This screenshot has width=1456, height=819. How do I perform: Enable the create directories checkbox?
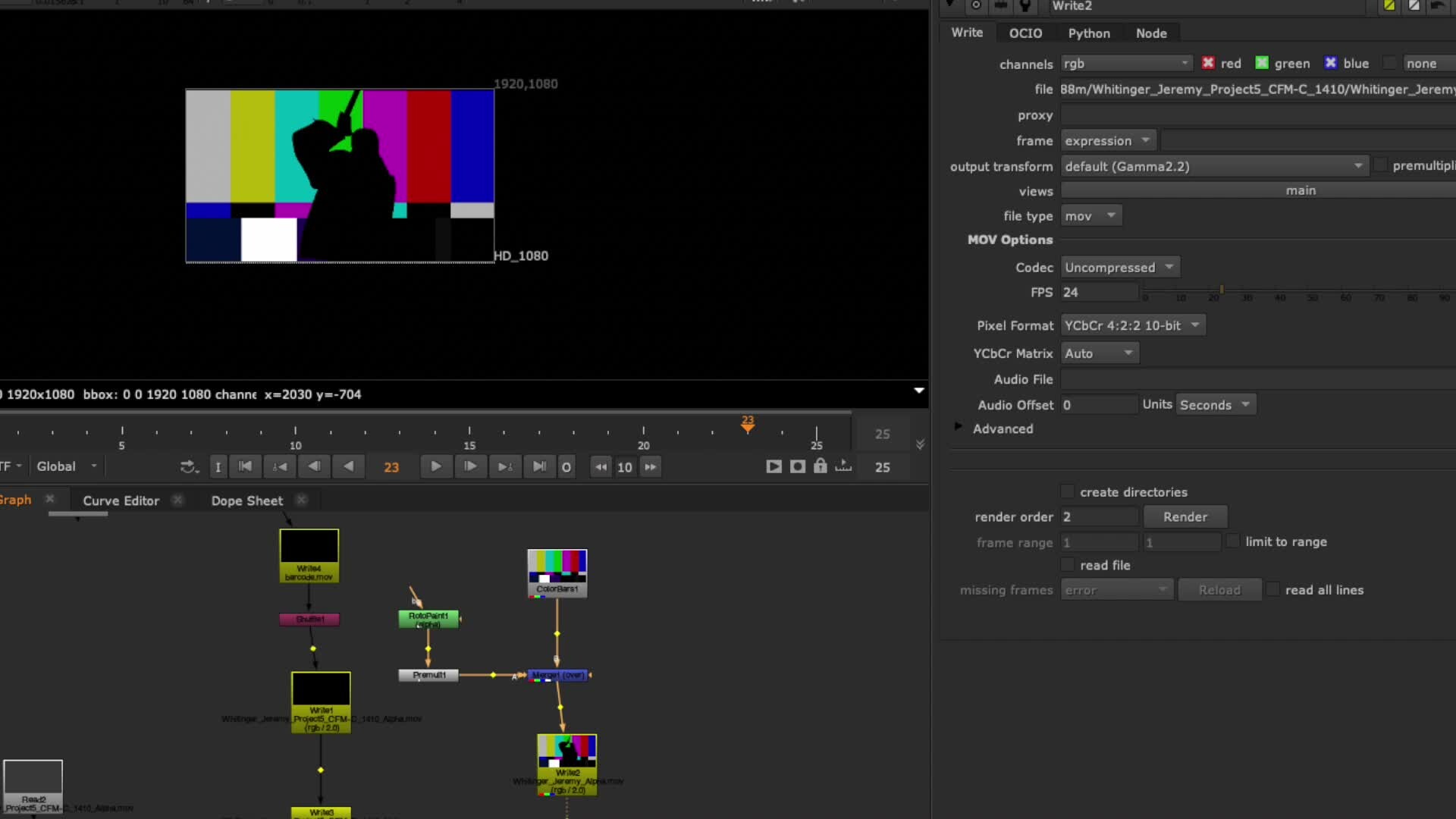coord(1067,491)
